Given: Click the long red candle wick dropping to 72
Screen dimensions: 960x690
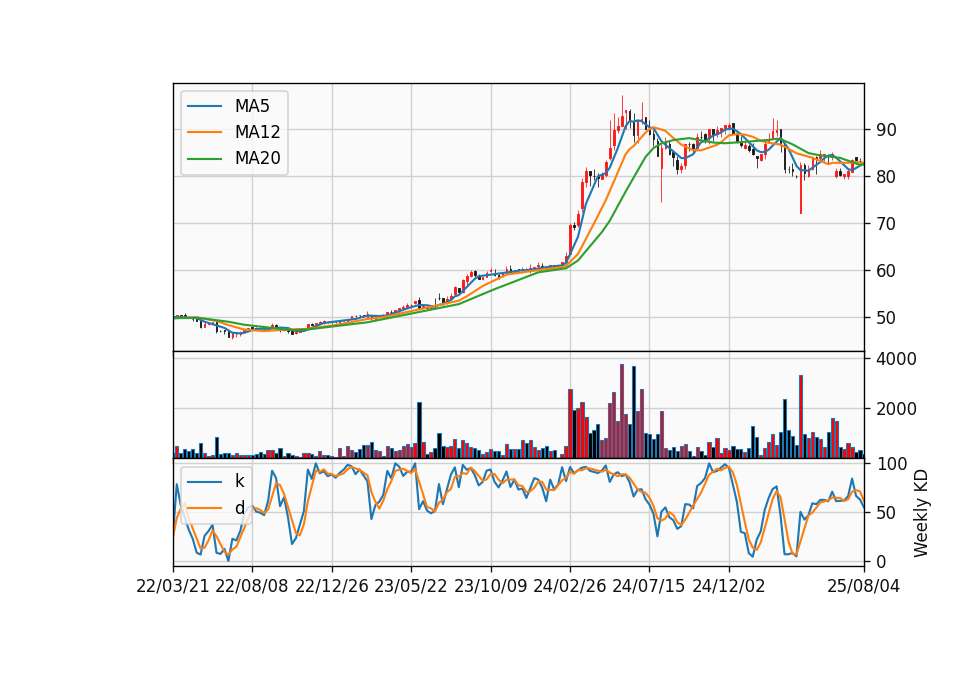Looking at the screenshot, I should coord(801,189).
